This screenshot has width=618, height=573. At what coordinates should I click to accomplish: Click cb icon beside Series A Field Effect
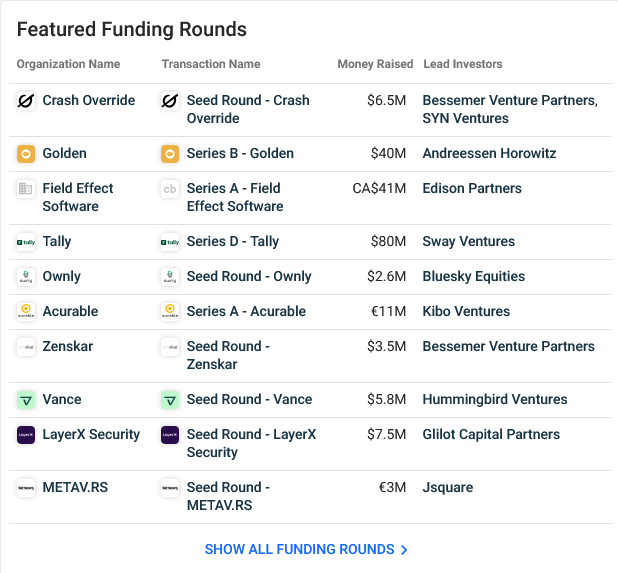(170, 189)
